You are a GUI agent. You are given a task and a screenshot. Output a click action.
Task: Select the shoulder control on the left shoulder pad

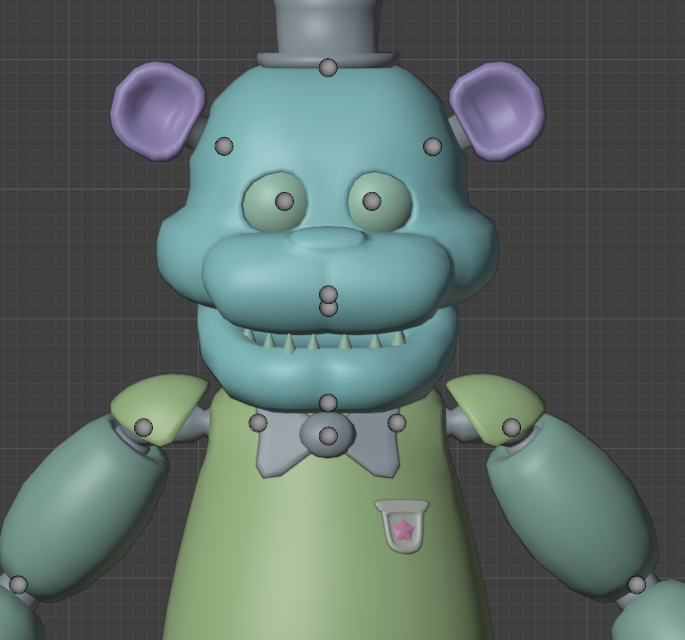(x=143, y=427)
